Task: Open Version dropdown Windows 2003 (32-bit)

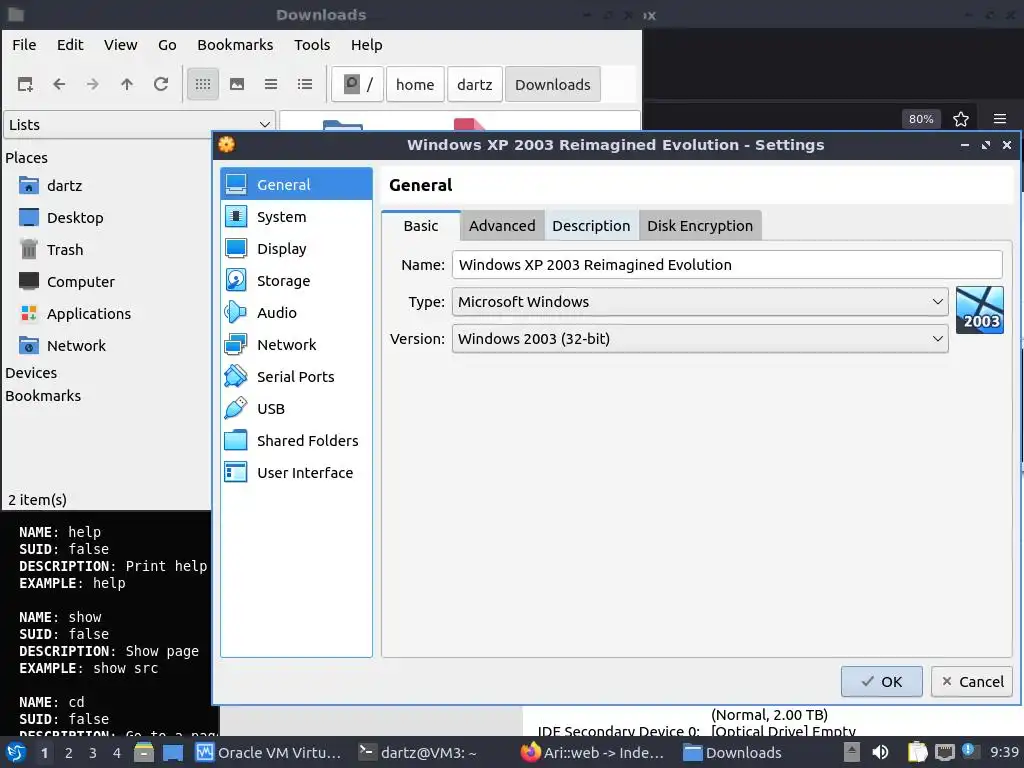Action: click(700, 339)
